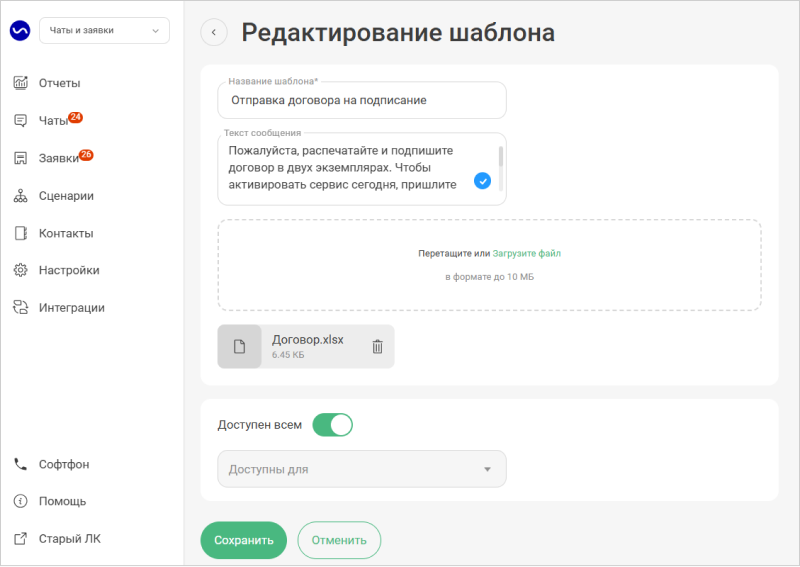Delete Договор.xlsx with the trash icon
This screenshot has height=567, width=800.
(x=378, y=347)
